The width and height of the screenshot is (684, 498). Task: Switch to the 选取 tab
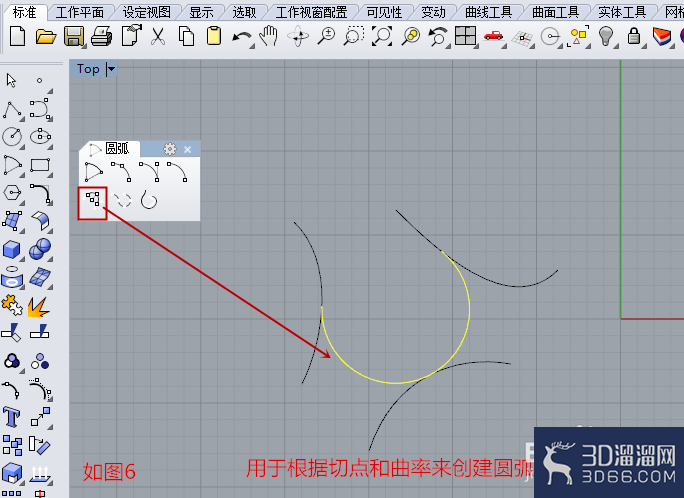[x=244, y=12]
